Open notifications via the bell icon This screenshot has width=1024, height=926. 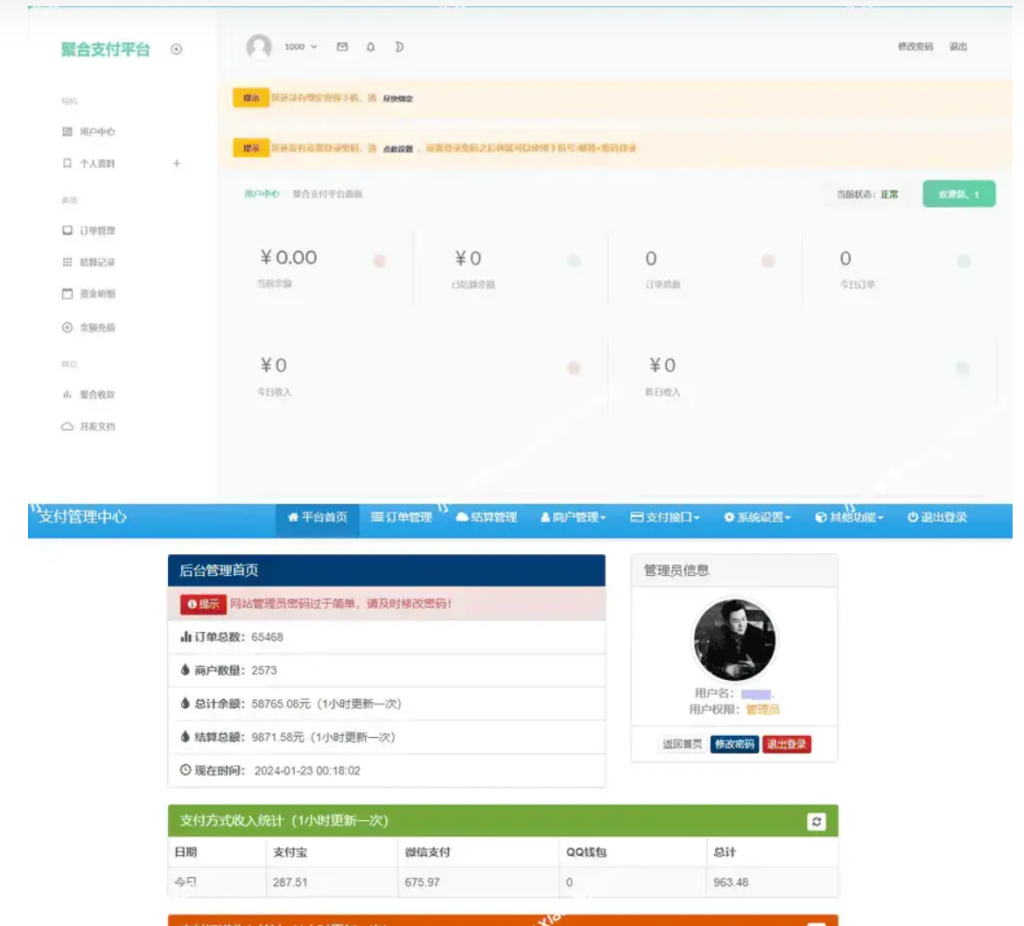(x=370, y=47)
